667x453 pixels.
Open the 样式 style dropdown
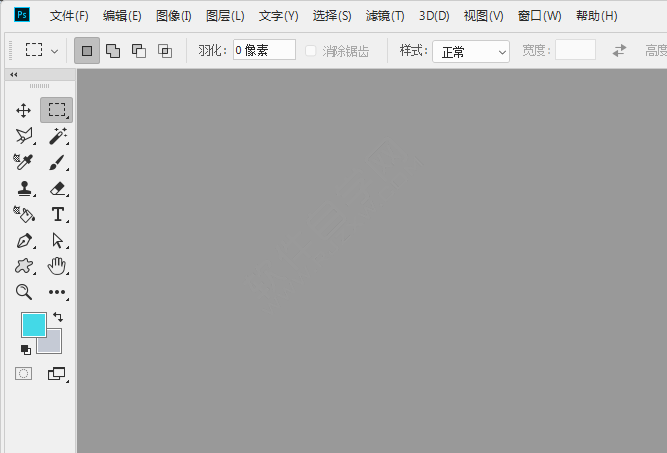[x=470, y=51]
